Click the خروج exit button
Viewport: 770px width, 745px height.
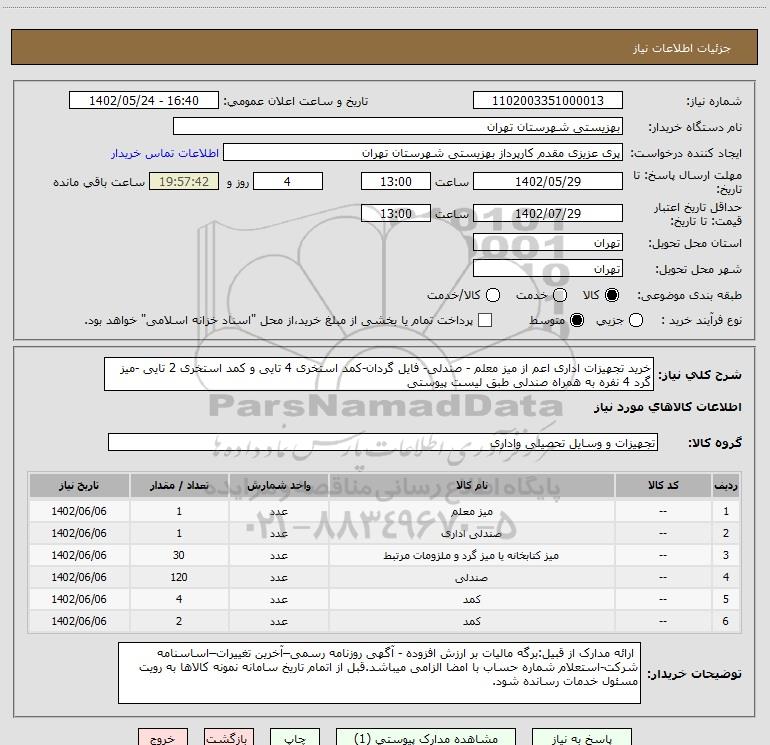click(163, 738)
